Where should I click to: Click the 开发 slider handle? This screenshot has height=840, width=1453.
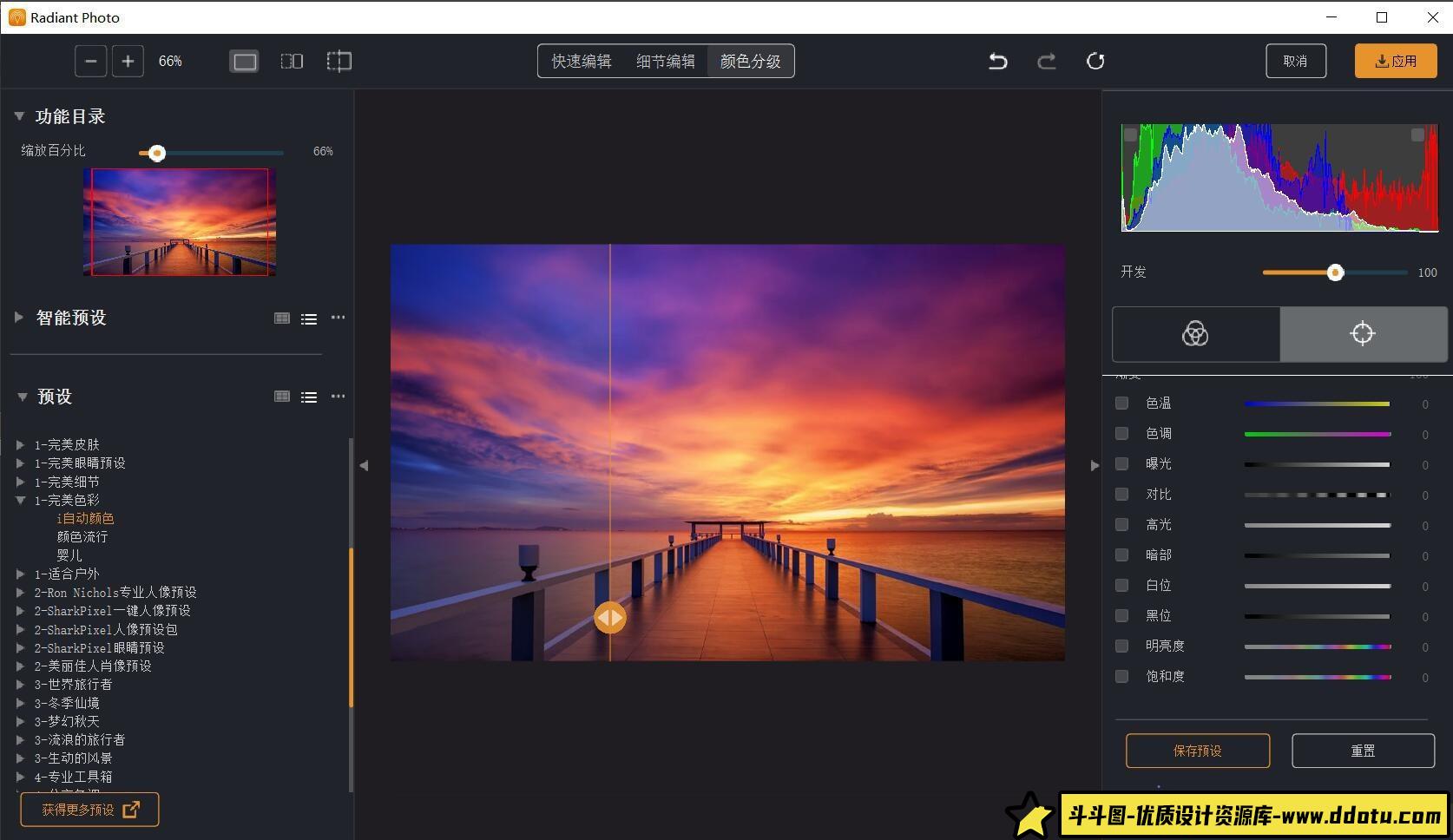[1335, 272]
